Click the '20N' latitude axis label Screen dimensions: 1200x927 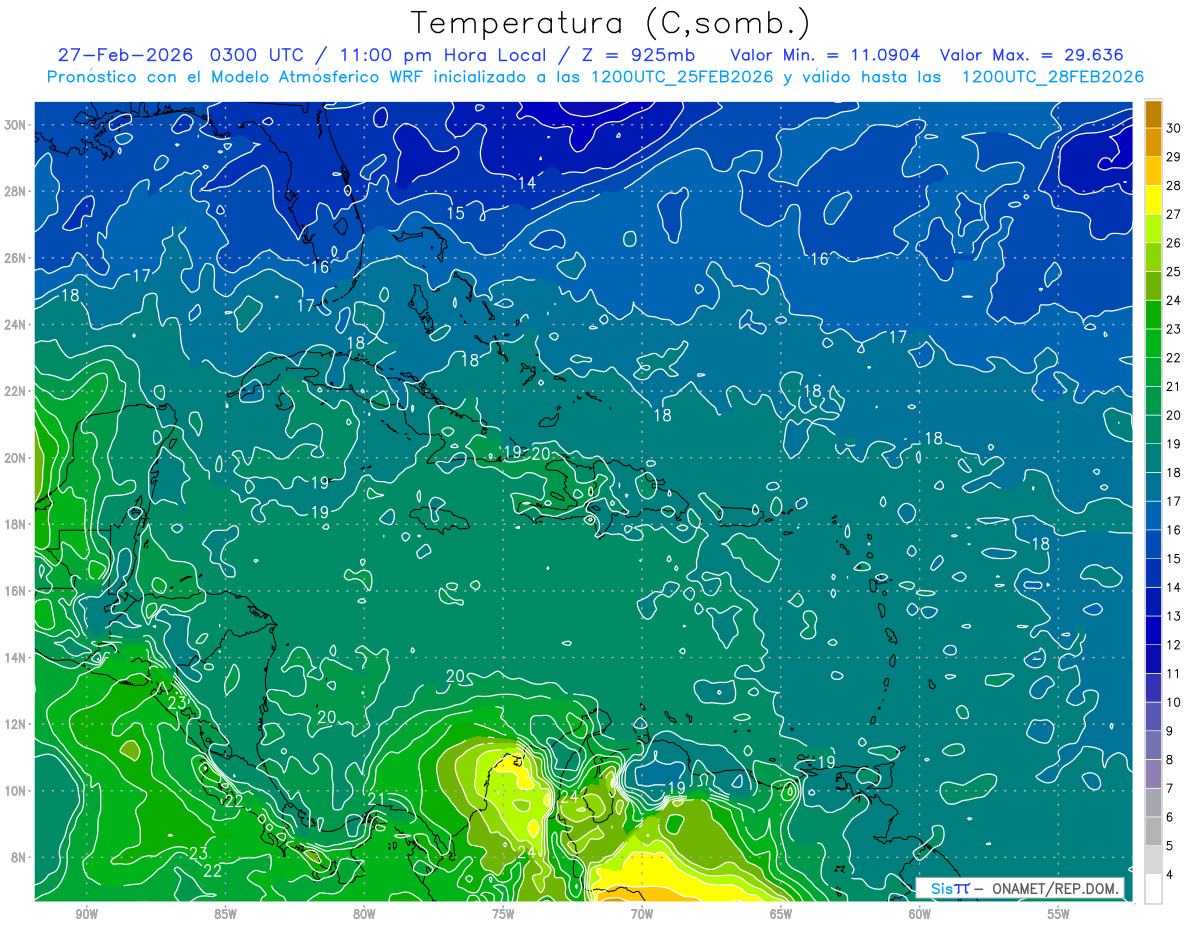coord(17,458)
